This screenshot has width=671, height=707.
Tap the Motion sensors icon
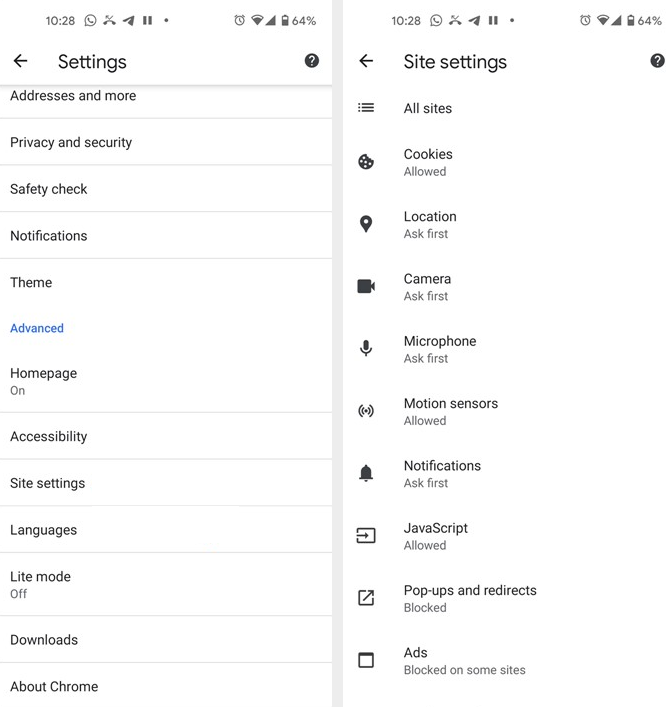click(366, 411)
